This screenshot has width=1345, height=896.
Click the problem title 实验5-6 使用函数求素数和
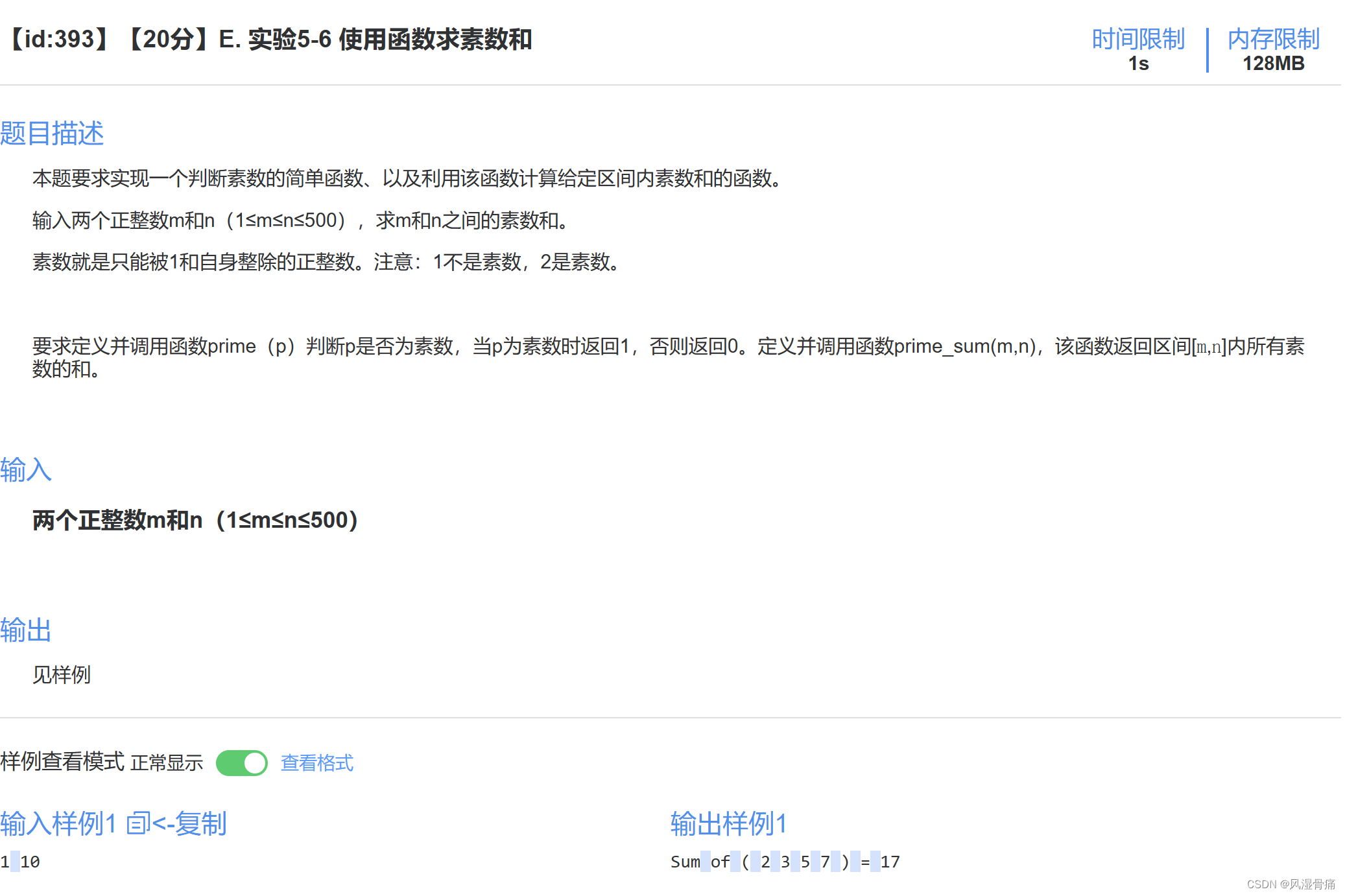[389, 40]
